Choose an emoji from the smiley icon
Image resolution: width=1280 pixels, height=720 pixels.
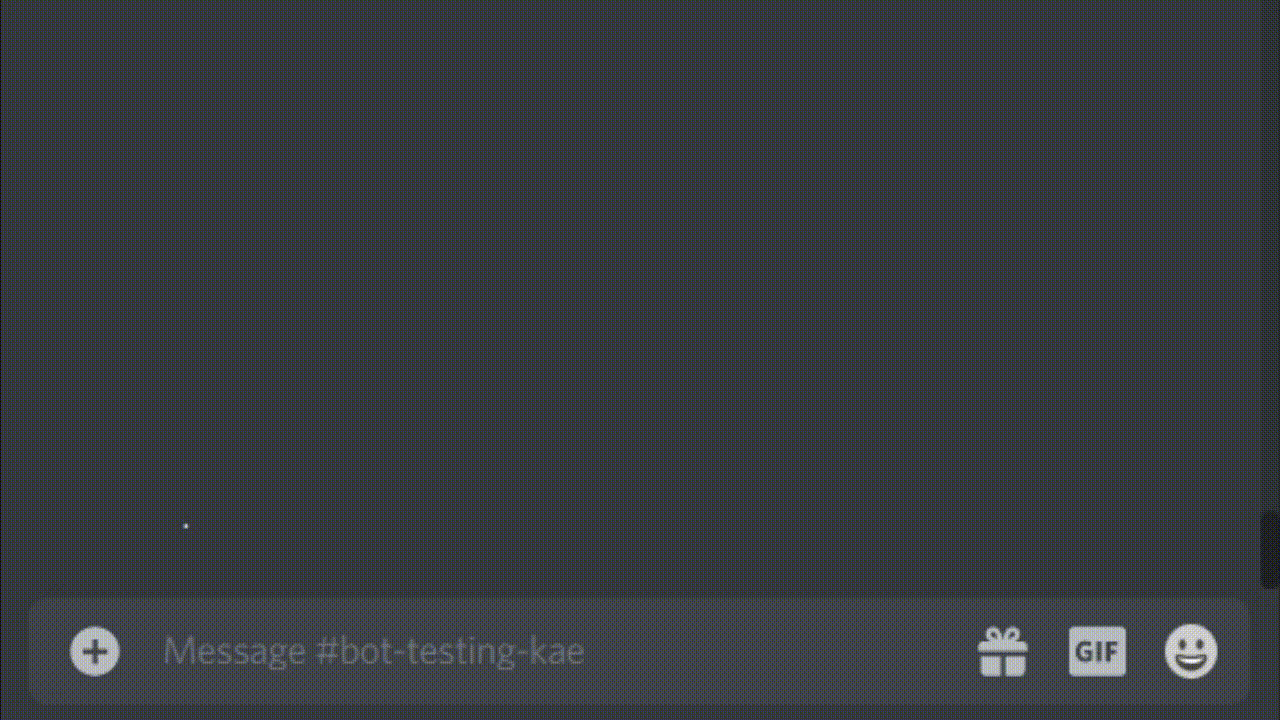tap(1191, 652)
